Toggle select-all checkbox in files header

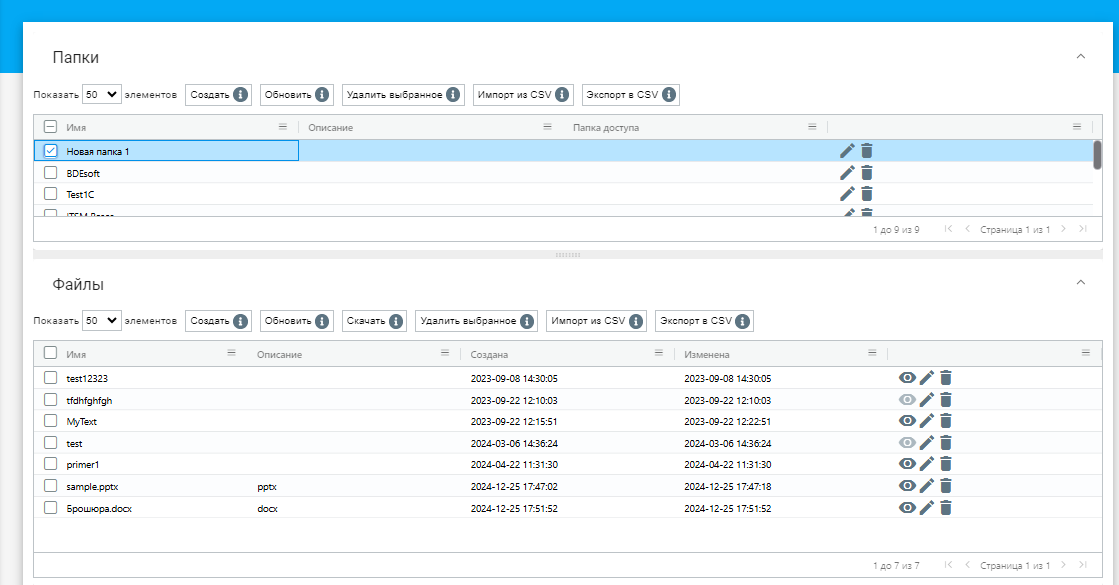(51, 353)
